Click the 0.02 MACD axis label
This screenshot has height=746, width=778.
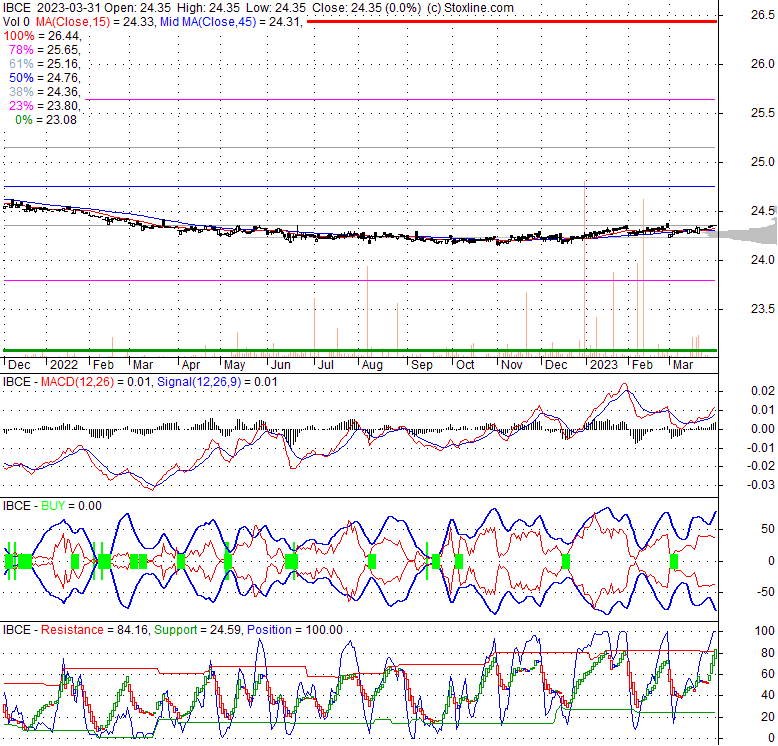pyautogui.click(x=763, y=391)
